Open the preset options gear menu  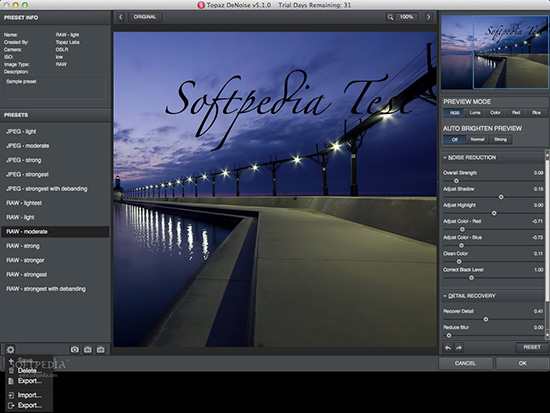coord(11,349)
